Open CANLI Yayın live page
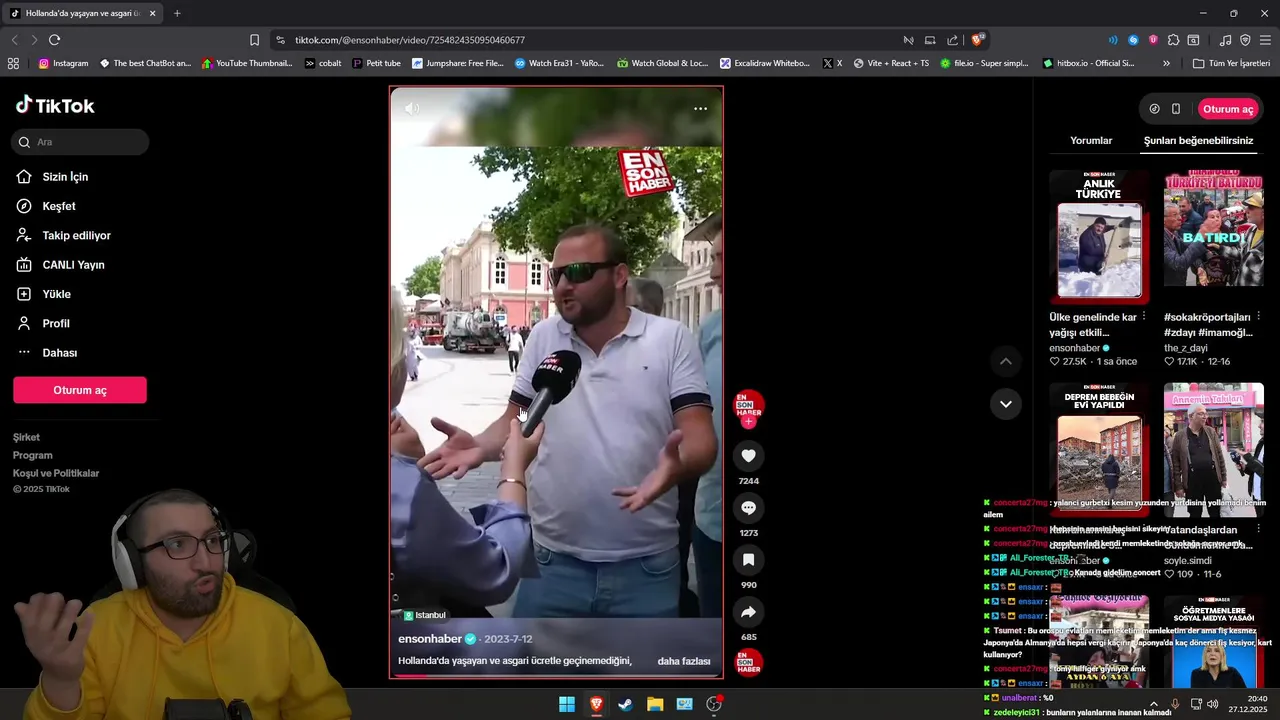 (73, 265)
